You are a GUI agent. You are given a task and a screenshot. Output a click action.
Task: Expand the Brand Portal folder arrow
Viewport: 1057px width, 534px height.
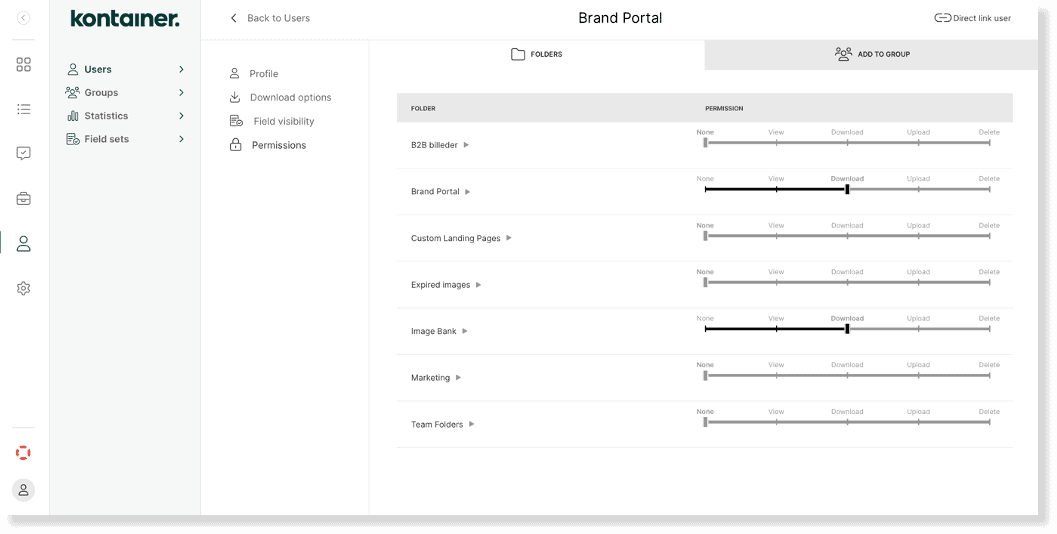click(x=468, y=192)
